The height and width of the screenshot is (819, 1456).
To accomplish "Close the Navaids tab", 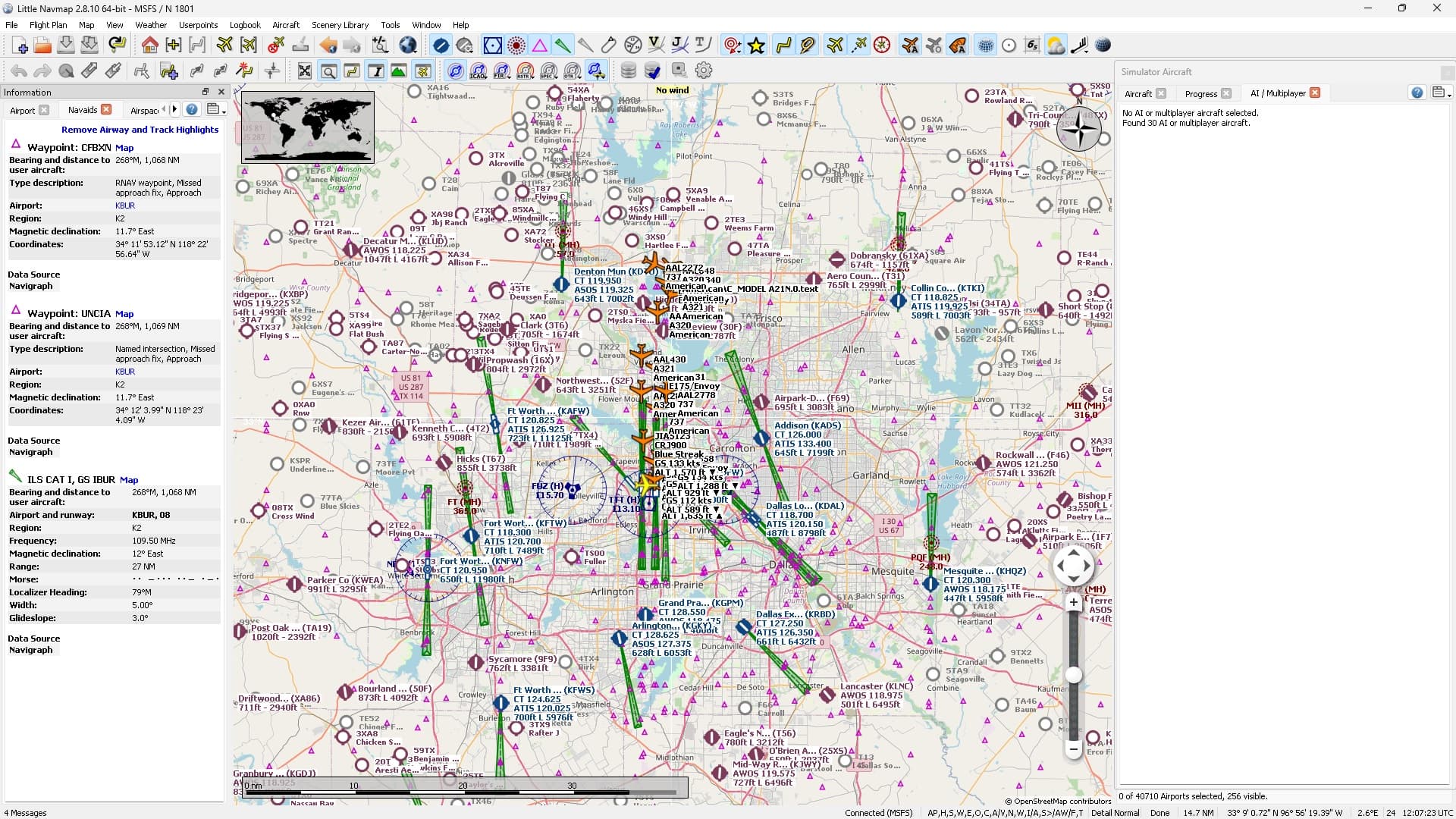I will pos(106,109).
